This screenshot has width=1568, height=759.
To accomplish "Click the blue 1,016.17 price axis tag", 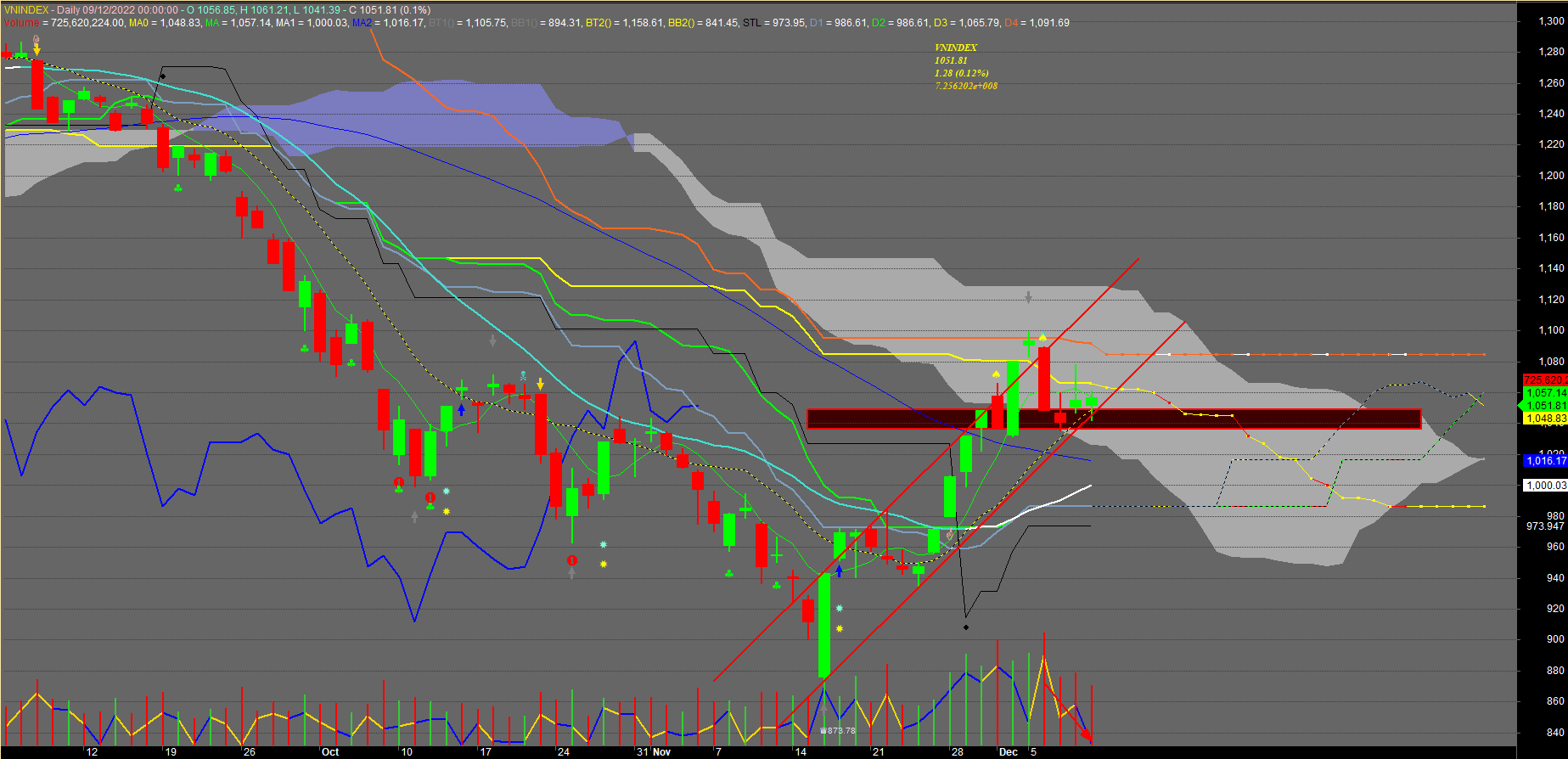I will (1546, 461).
